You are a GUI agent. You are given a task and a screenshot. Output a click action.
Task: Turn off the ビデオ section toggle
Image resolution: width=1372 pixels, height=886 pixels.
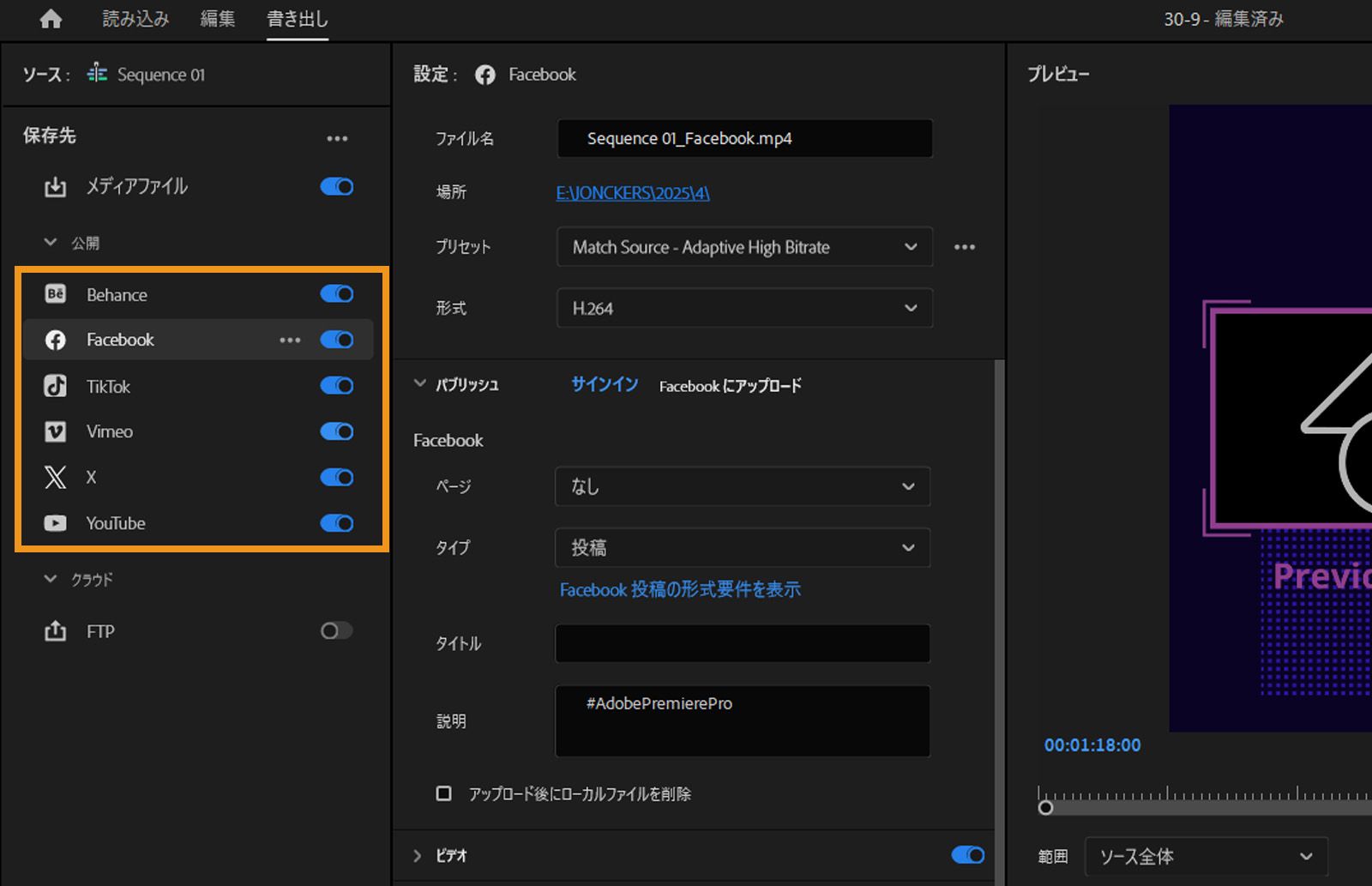(x=967, y=855)
